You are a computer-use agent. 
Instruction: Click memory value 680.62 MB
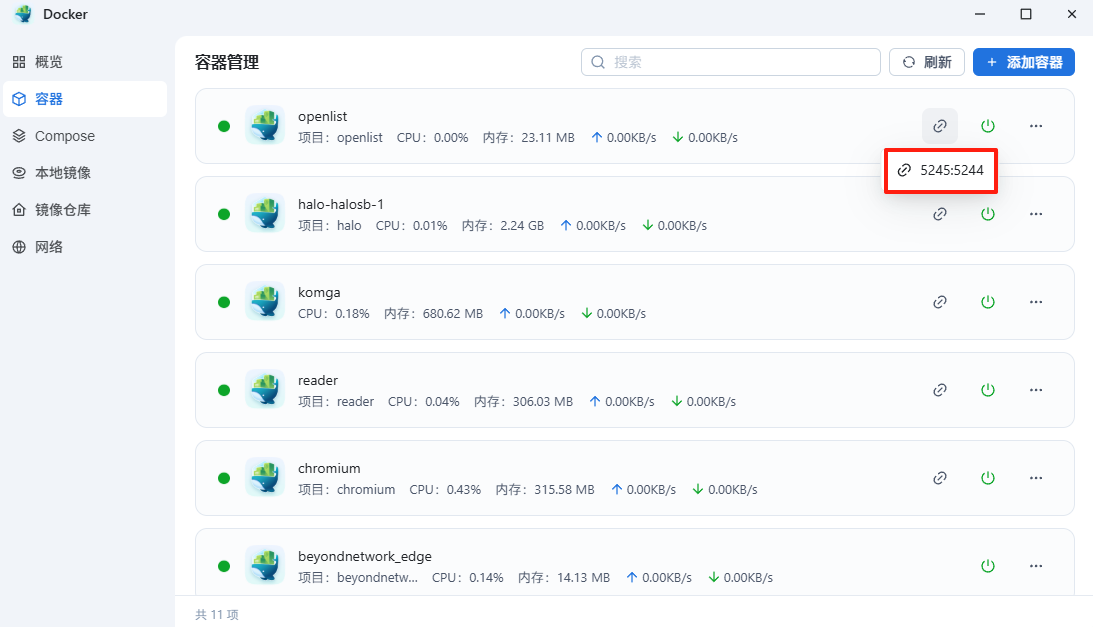452,313
